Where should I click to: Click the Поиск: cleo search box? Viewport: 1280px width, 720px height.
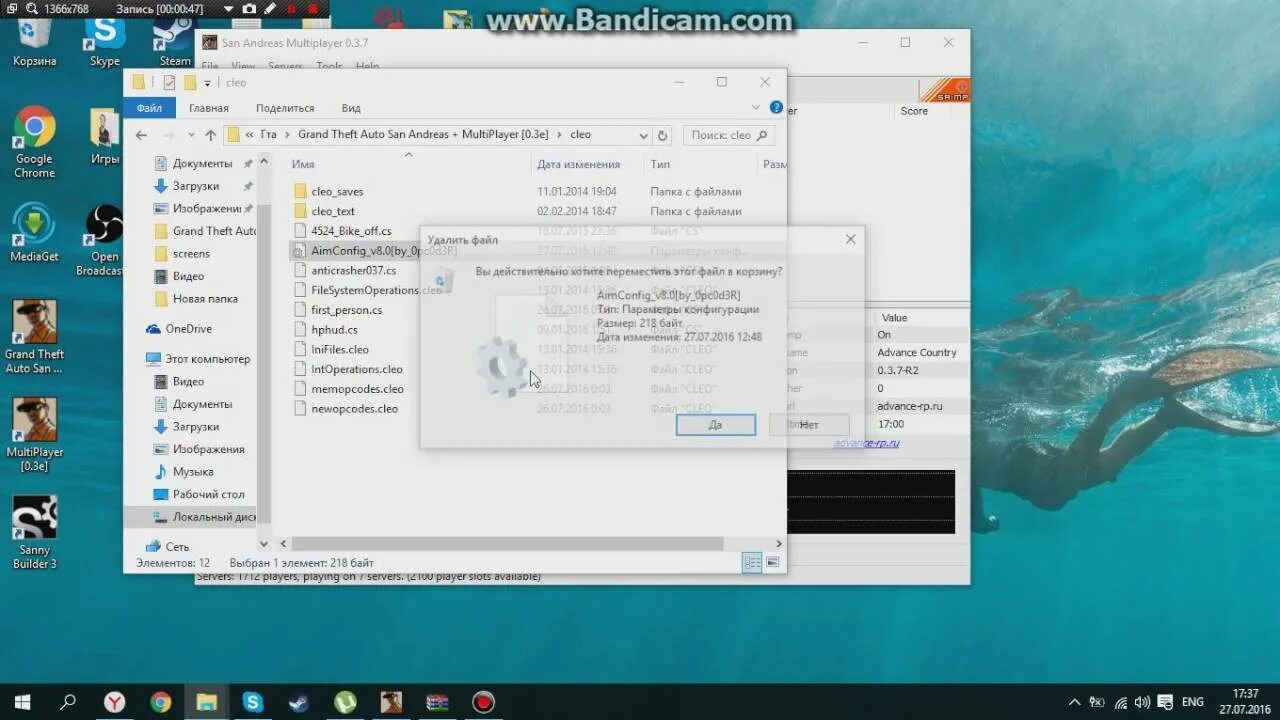729,135
